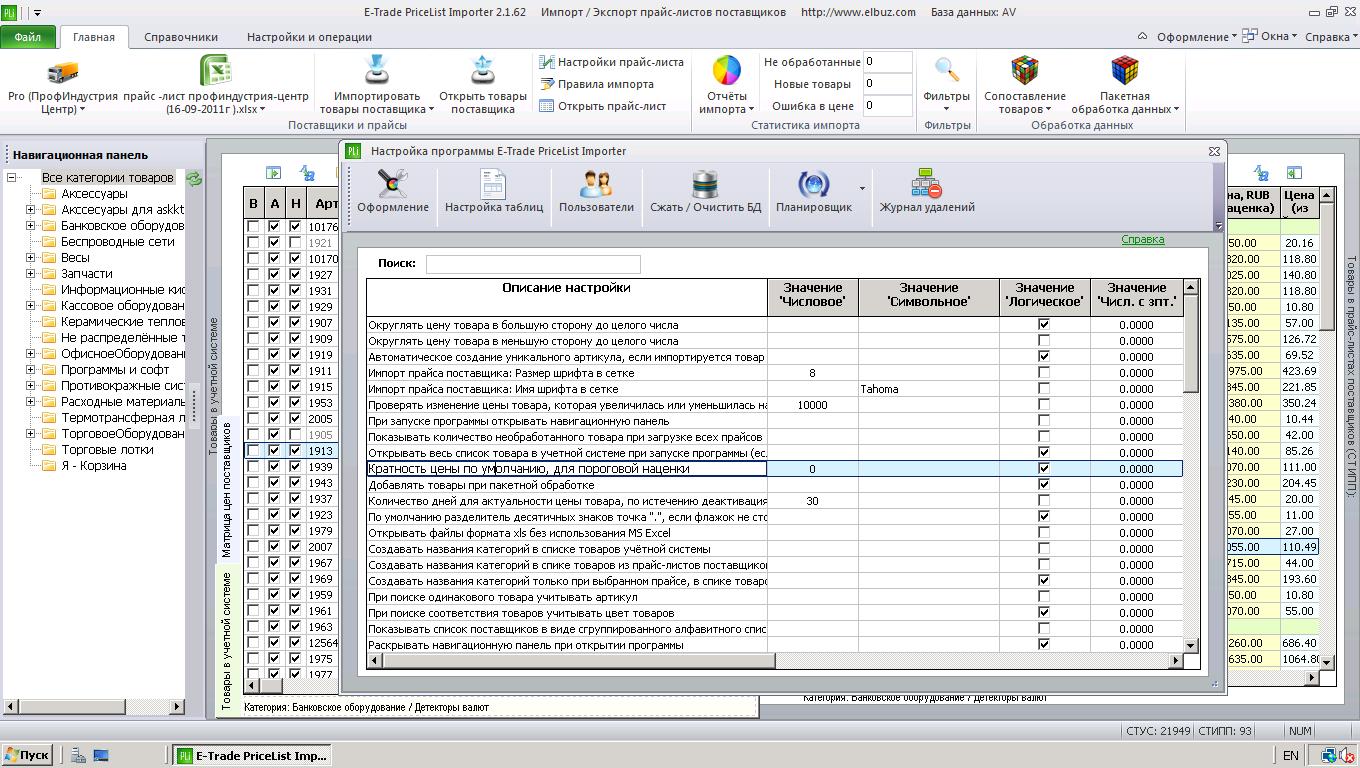The width and height of the screenshot is (1360, 768).
Task: Toggle checkbox for При поиске одинакового товара учитывать артикул
Action: [1044, 597]
